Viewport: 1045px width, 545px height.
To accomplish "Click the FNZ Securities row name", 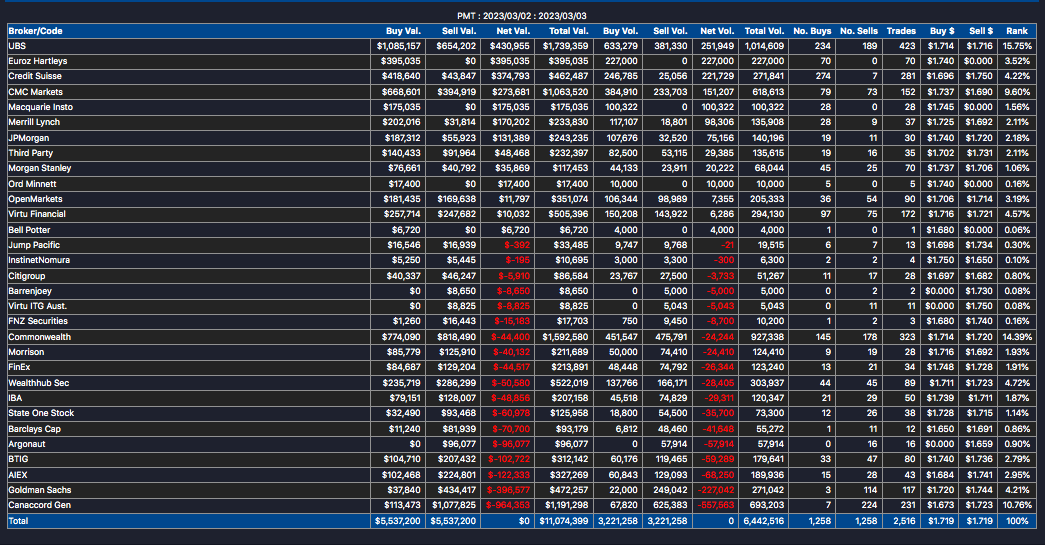I will (x=38, y=320).
